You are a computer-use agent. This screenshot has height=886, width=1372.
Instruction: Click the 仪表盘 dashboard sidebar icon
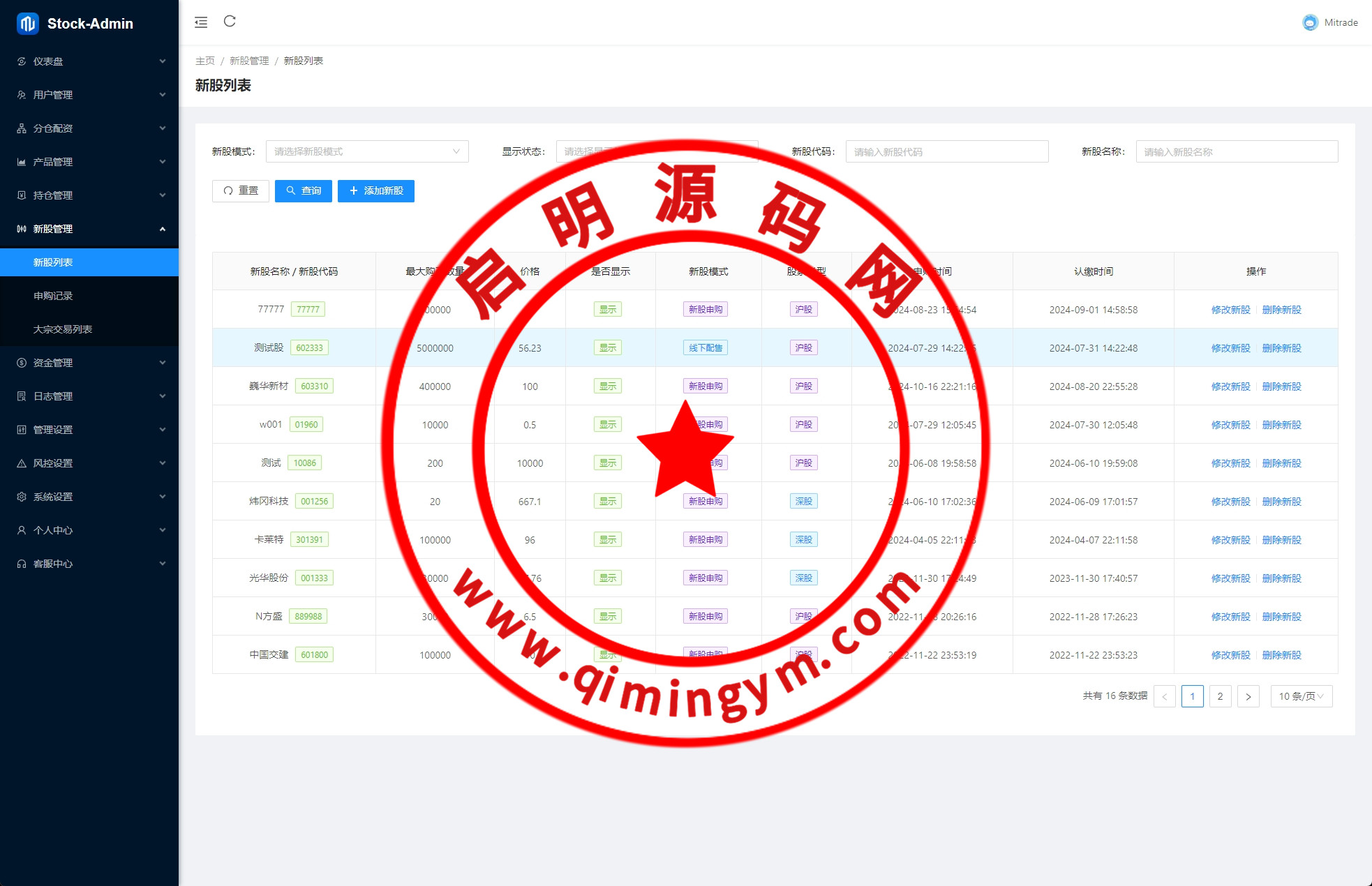pos(22,61)
